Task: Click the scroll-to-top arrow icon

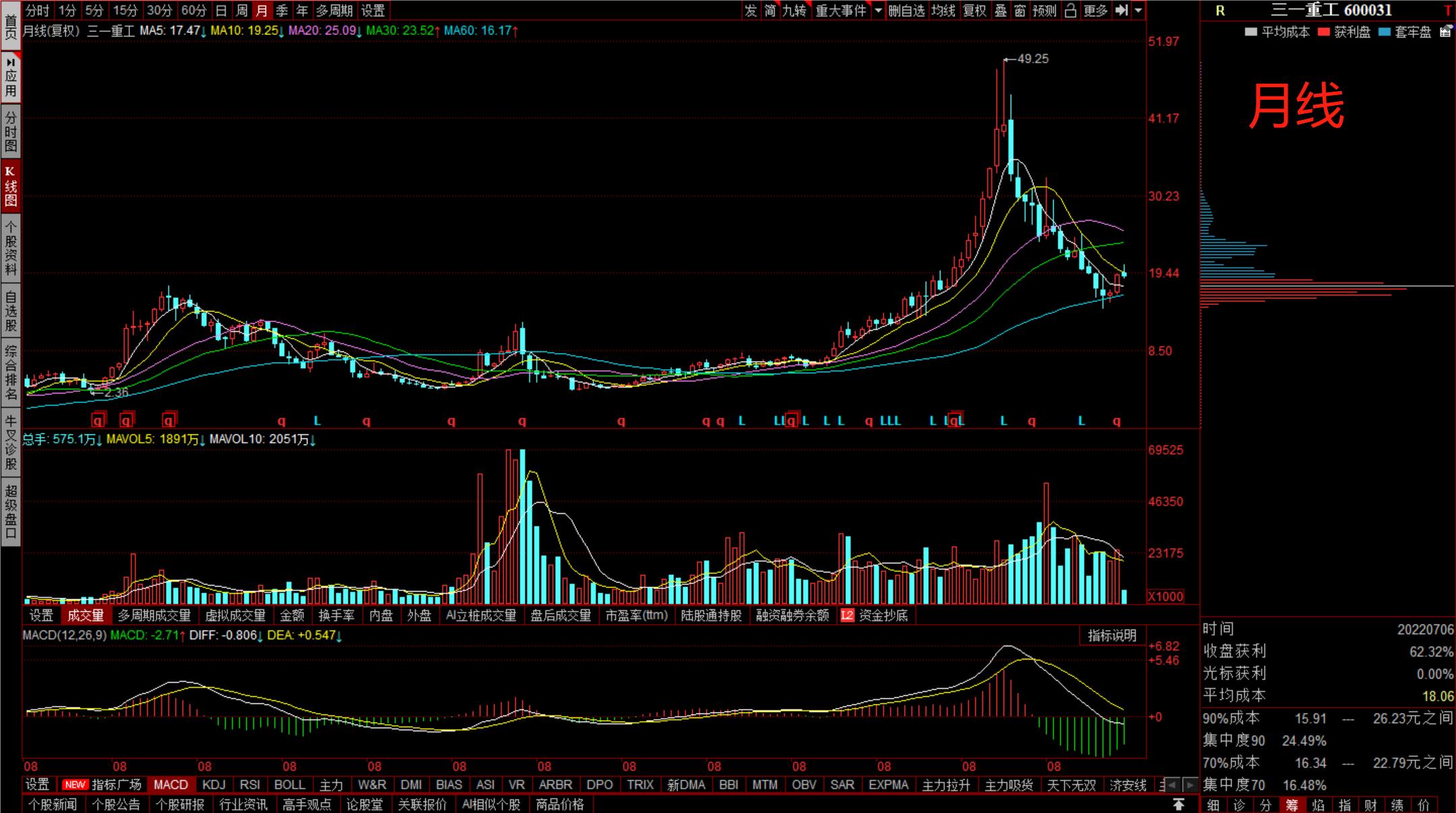Action: pos(1178,804)
